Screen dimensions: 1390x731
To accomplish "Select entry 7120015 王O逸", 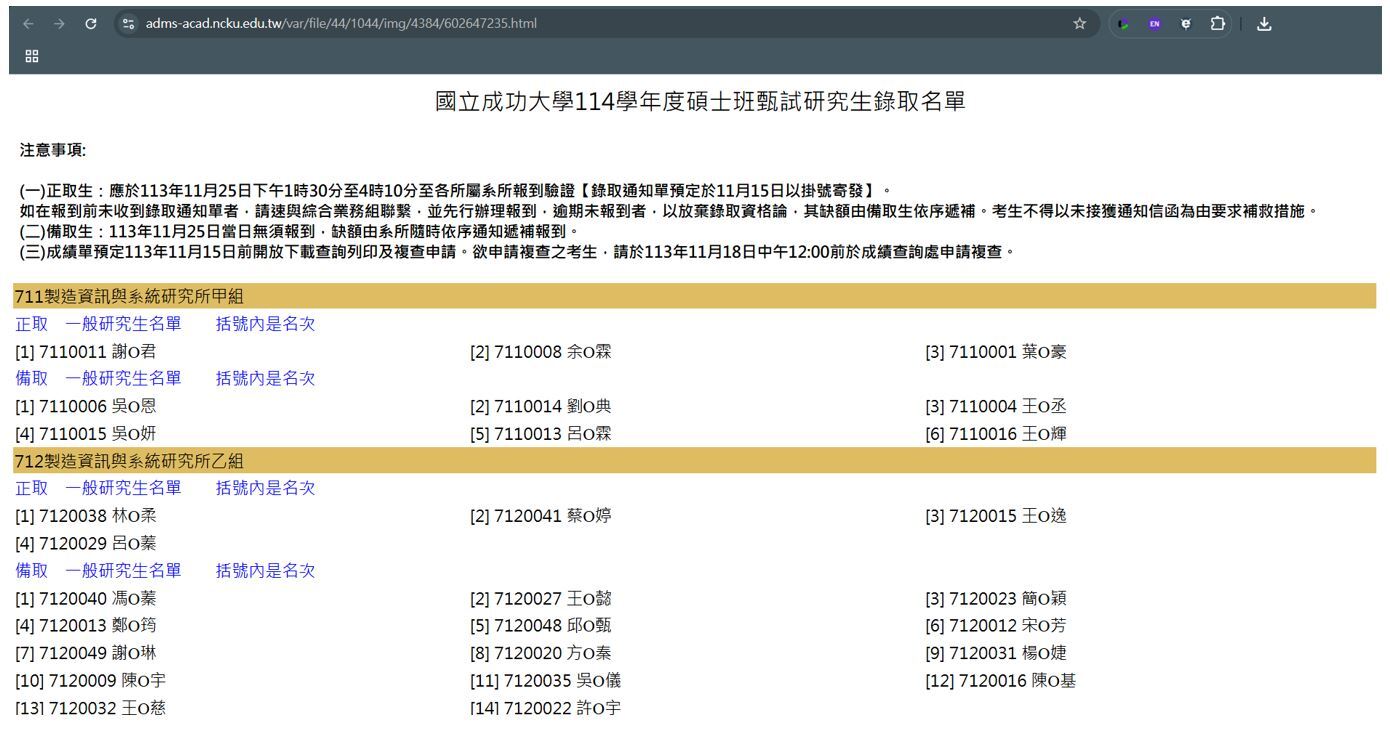I will click(x=996, y=516).
